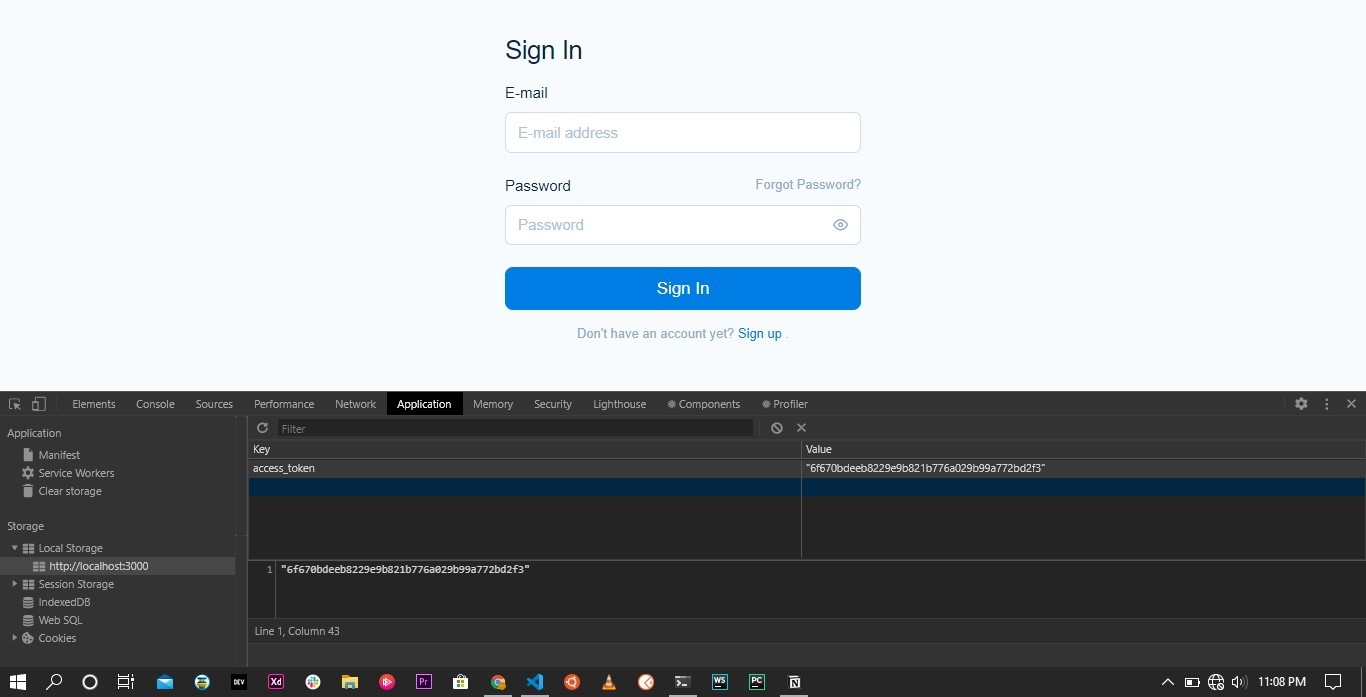Screen dimensions: 1366x697
Task: Refresh the Local Storage items list
Action: (263, 428)
